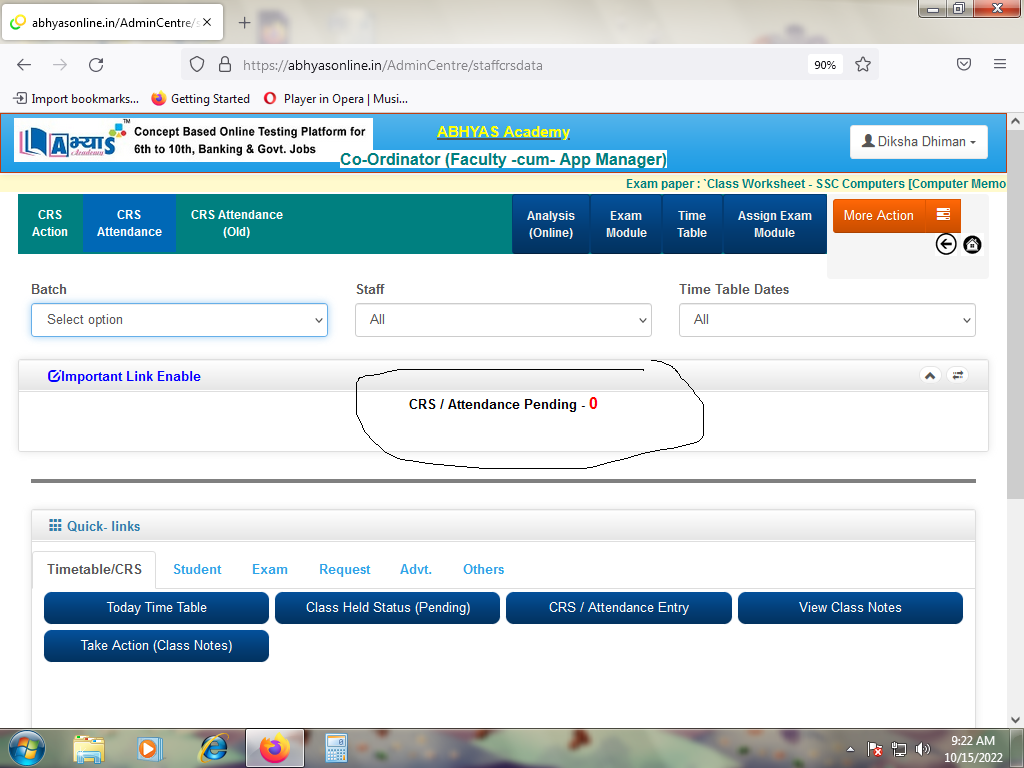1024x768 pixels.
Task: Open CRS / Attendance Entry button
Action: click(618, 607)
